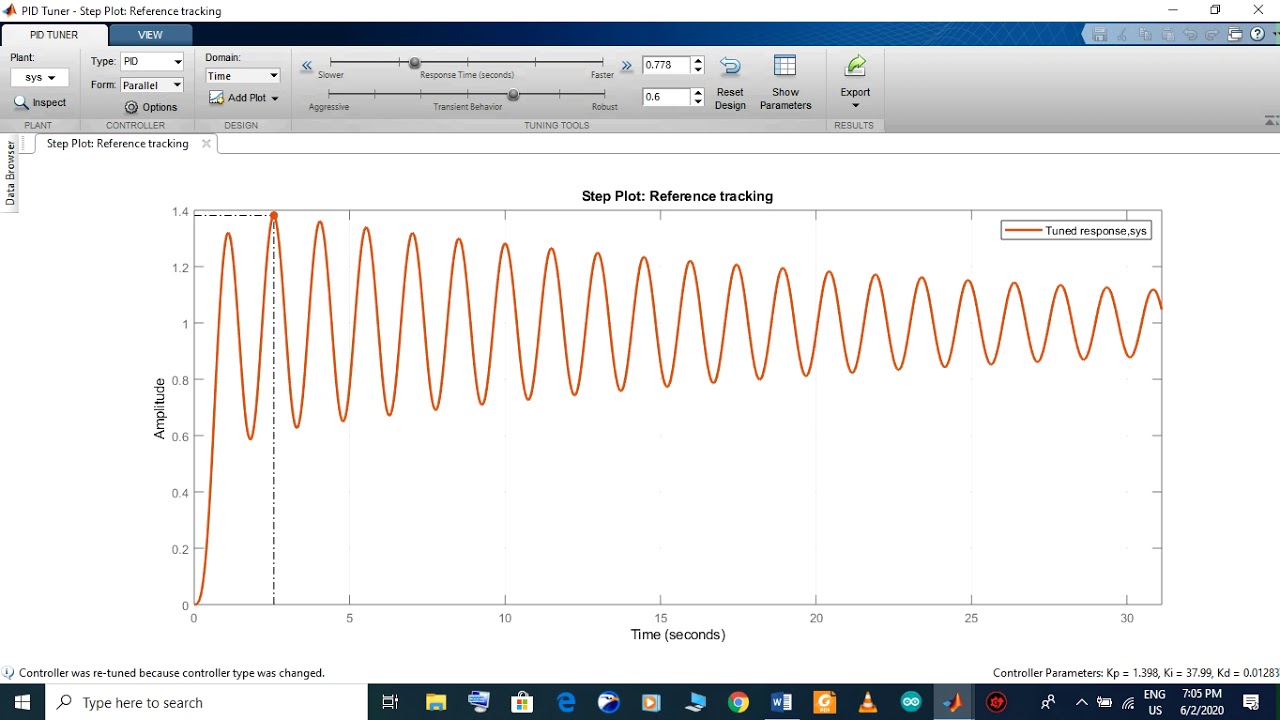Open Microsoft Edge from taskbar

coord(566,702)
